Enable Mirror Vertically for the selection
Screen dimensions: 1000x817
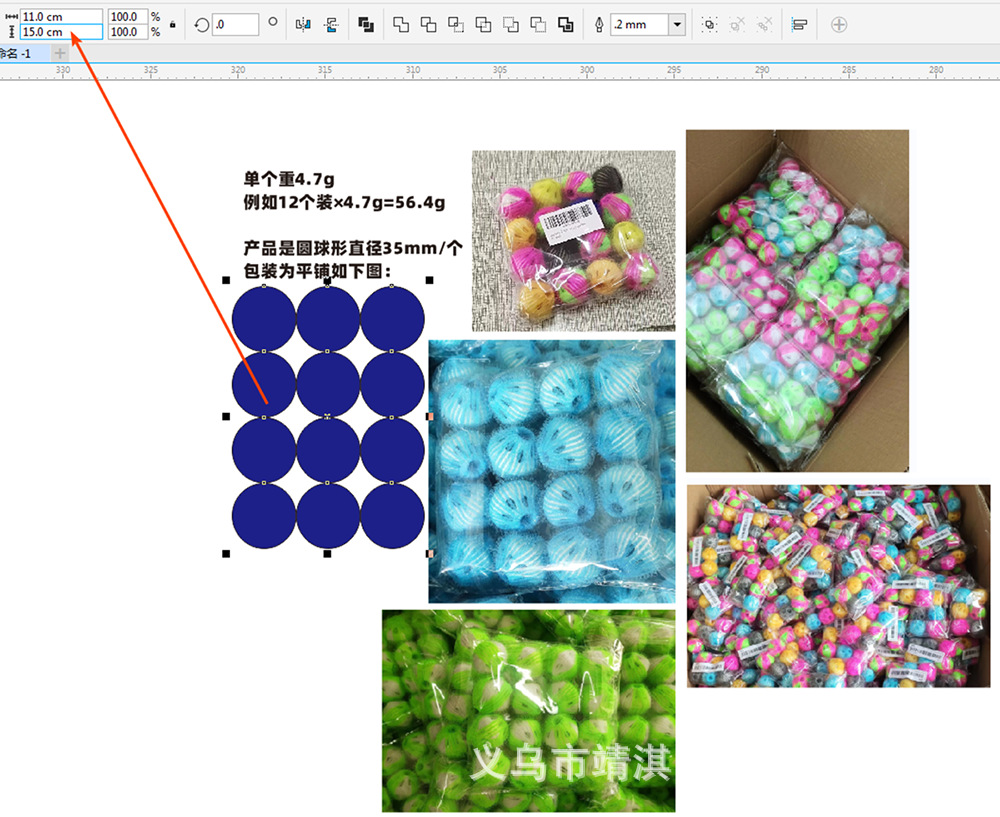pos(330,24)
